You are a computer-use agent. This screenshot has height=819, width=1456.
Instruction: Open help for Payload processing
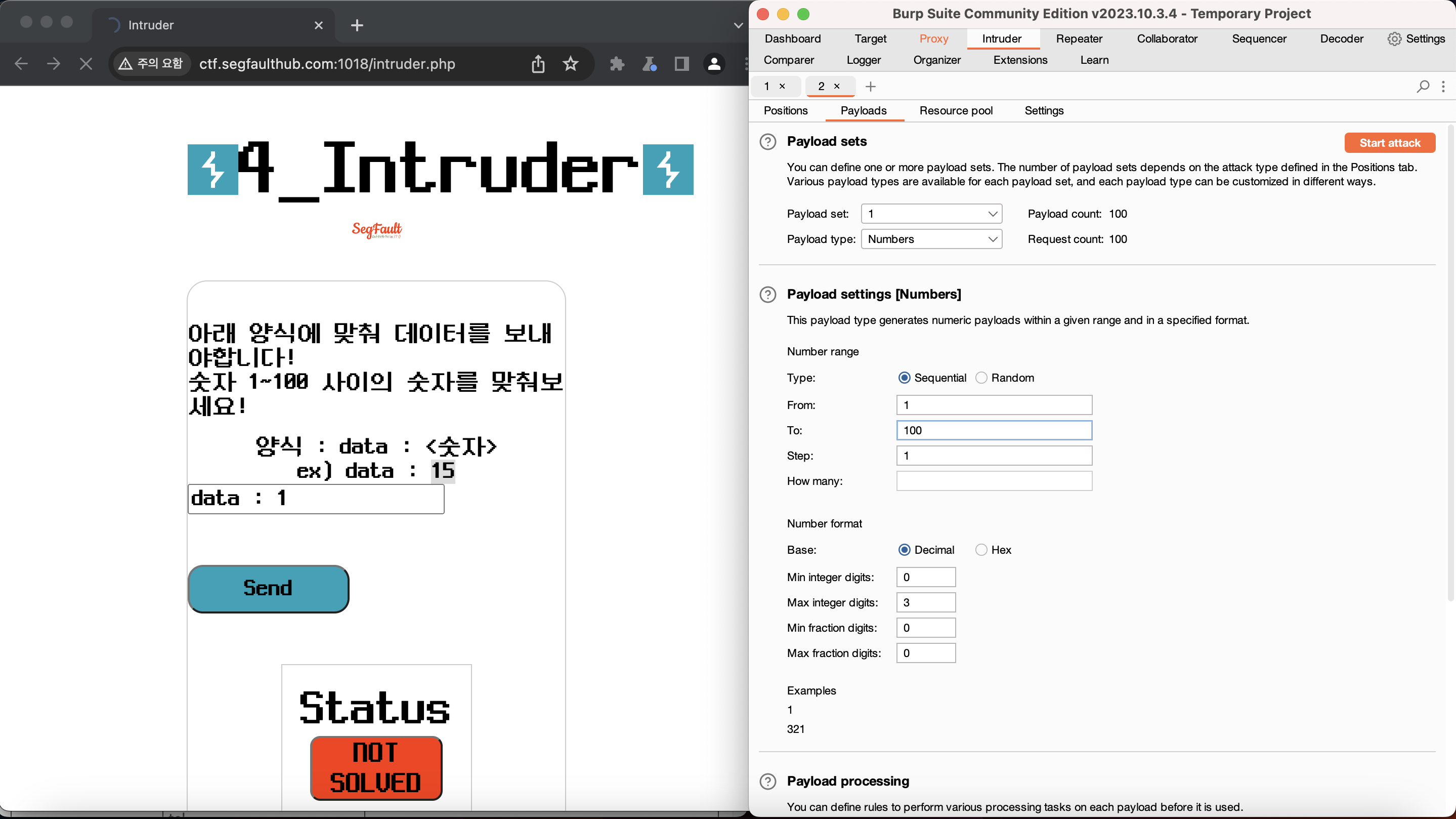[x=767, y=781]
